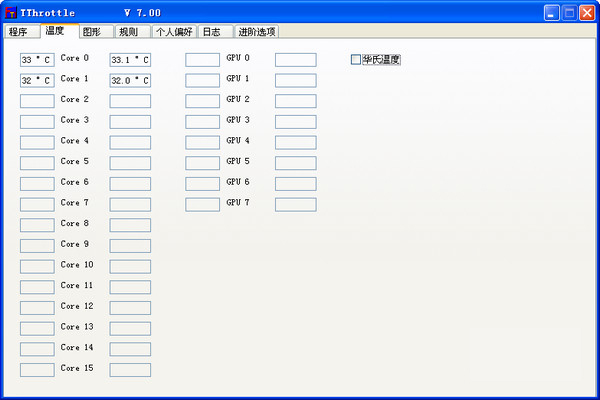600x400 pixels.
Task: Click the field showing 32.0 ° C
Action: (130, 80)
